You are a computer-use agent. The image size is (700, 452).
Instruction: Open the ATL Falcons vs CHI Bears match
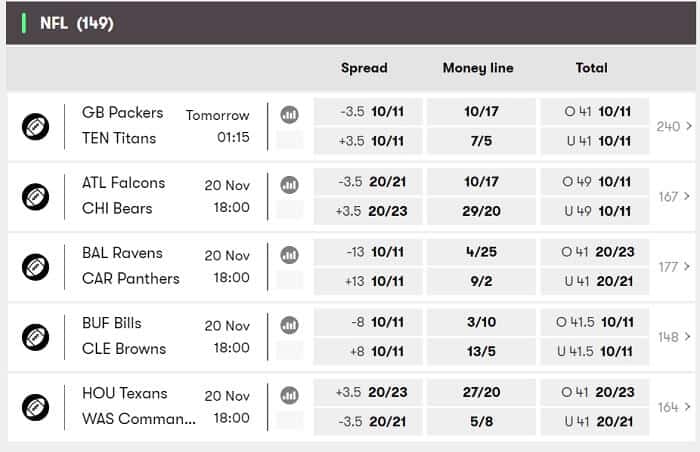166,196
